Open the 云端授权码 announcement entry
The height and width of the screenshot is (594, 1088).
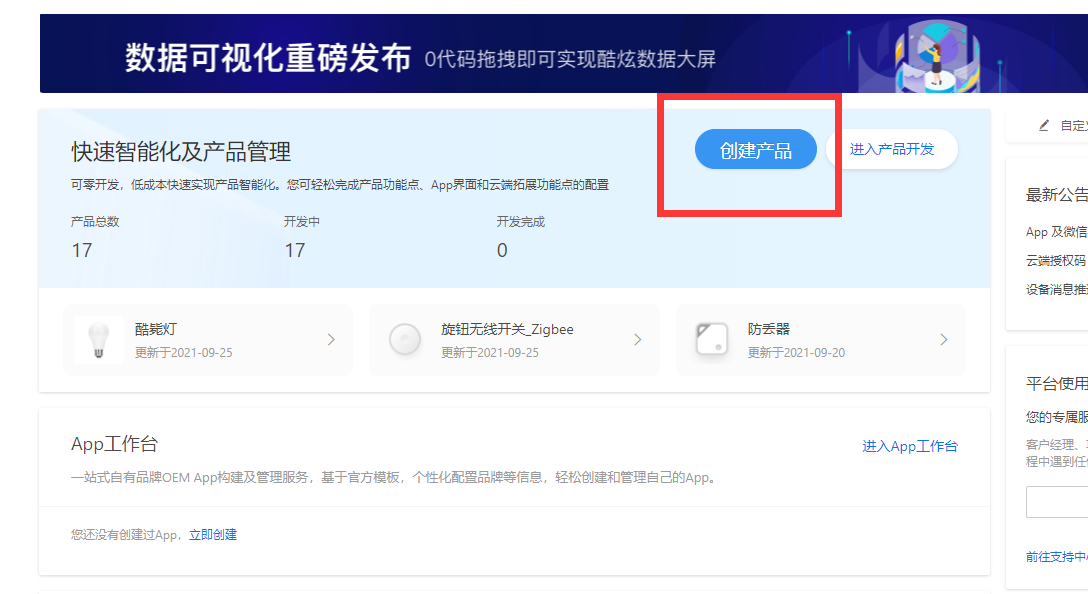click(x=1056, y=261)
